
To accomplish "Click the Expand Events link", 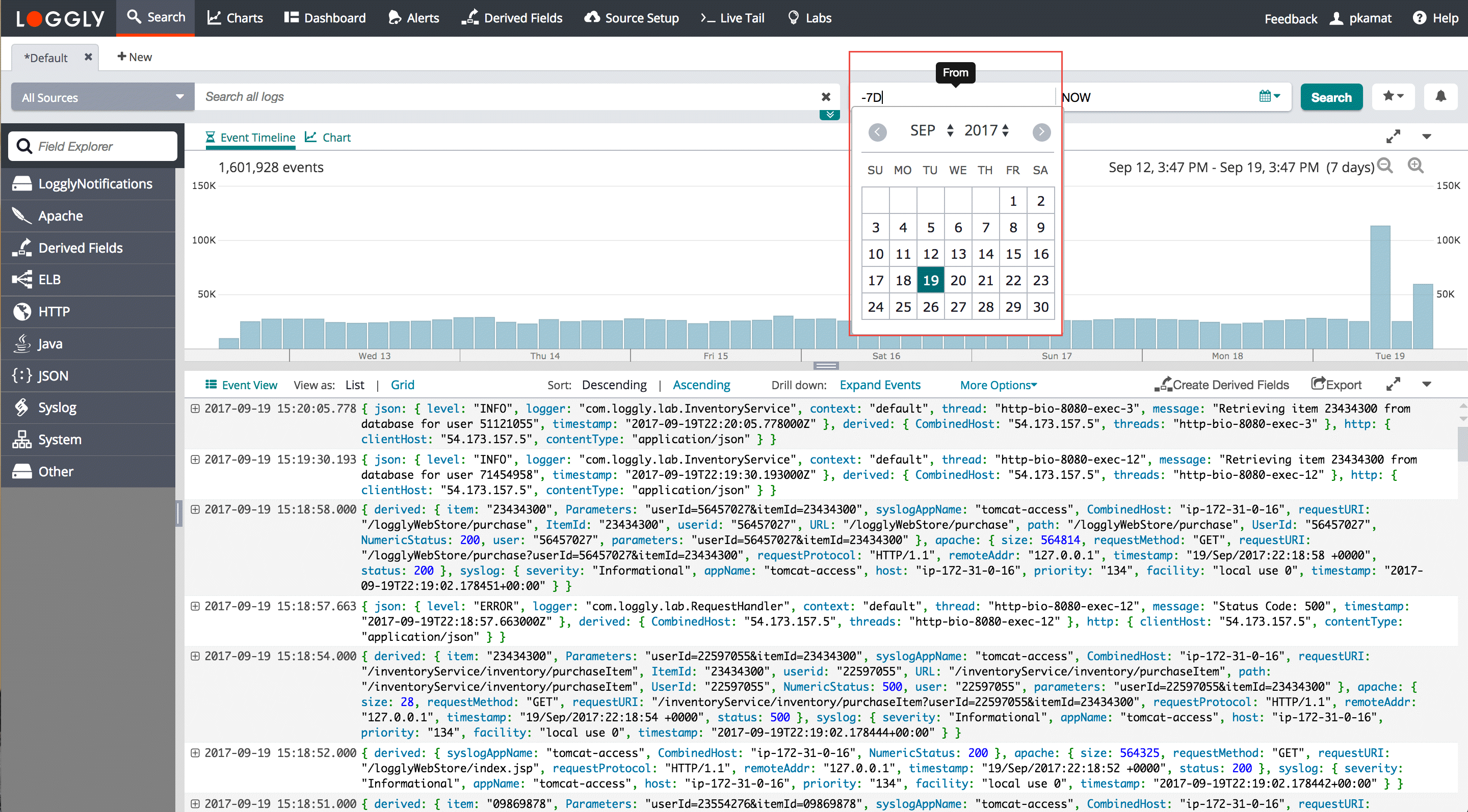I will pyautogui.click(x=879, y=385).
